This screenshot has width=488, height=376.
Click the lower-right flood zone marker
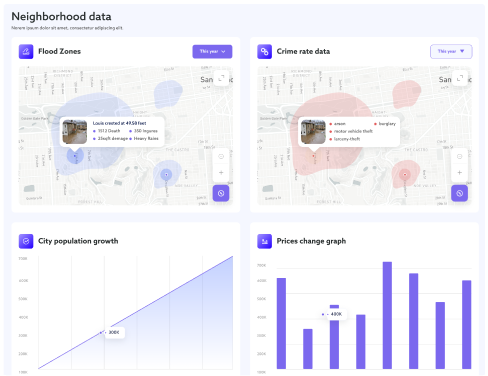[166, 174]
